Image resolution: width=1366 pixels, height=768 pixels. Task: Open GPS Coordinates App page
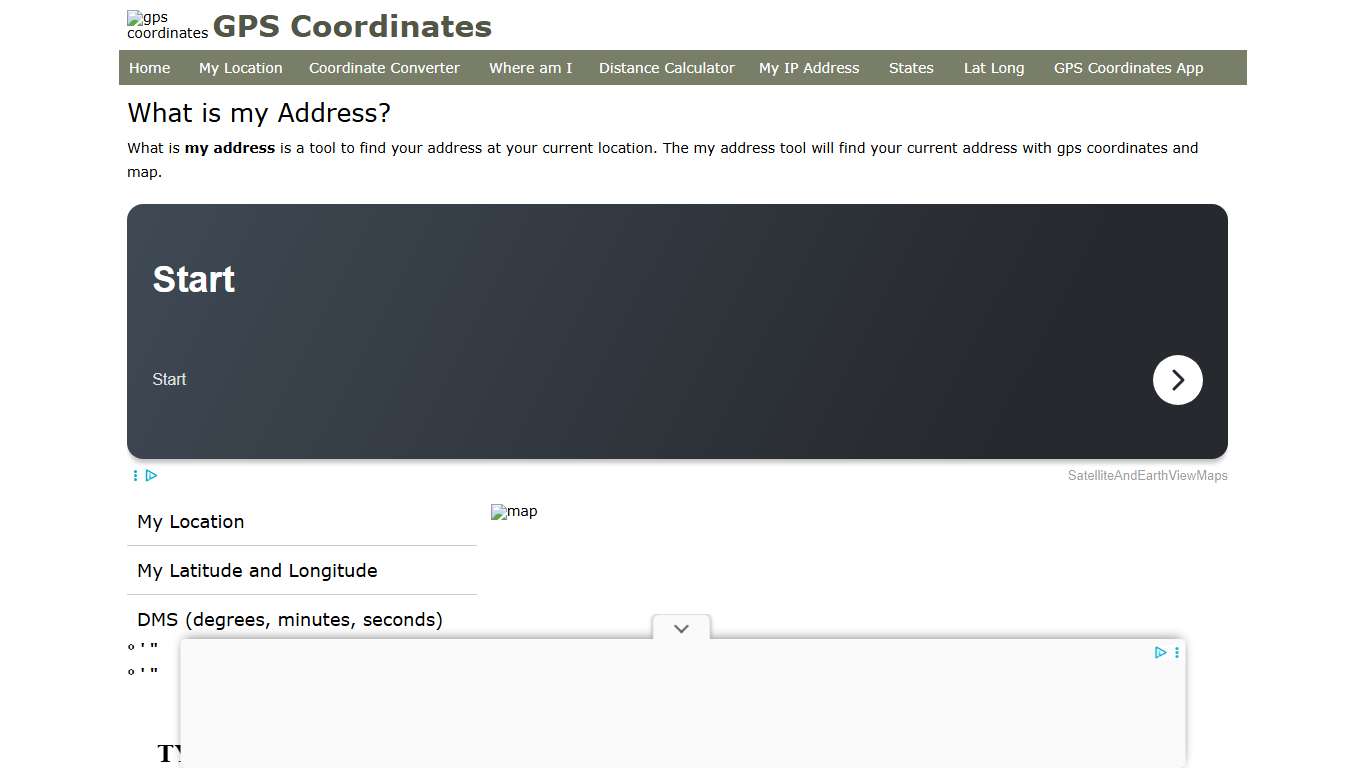coord(1128,68)
